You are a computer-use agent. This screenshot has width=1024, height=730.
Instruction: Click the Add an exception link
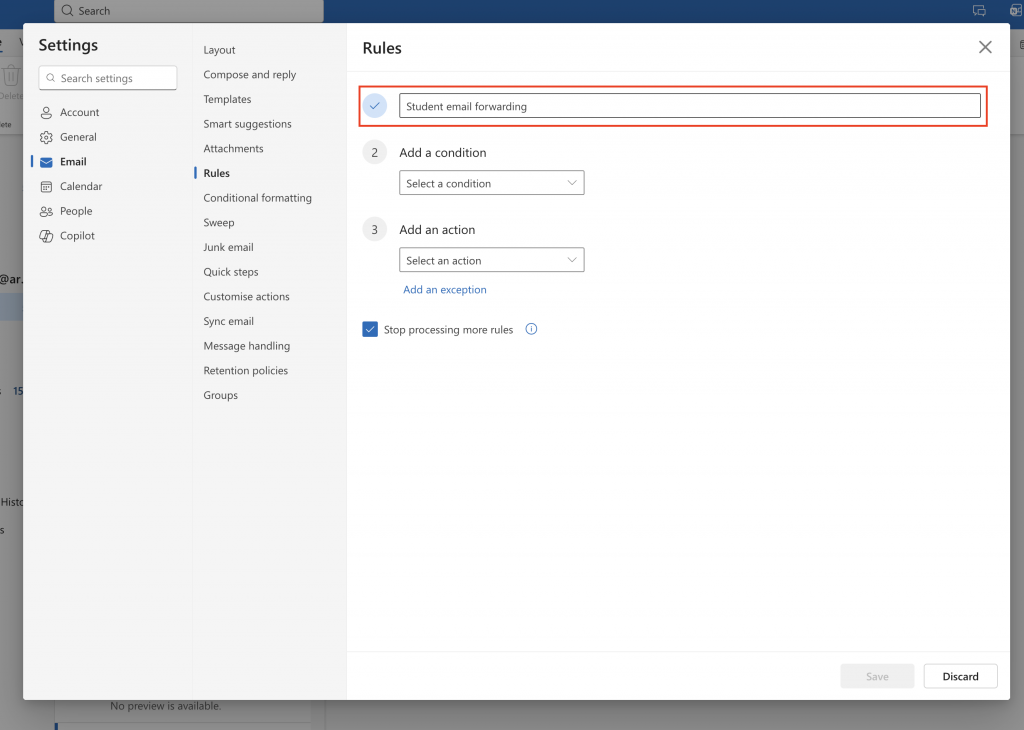tap(444, 289)
